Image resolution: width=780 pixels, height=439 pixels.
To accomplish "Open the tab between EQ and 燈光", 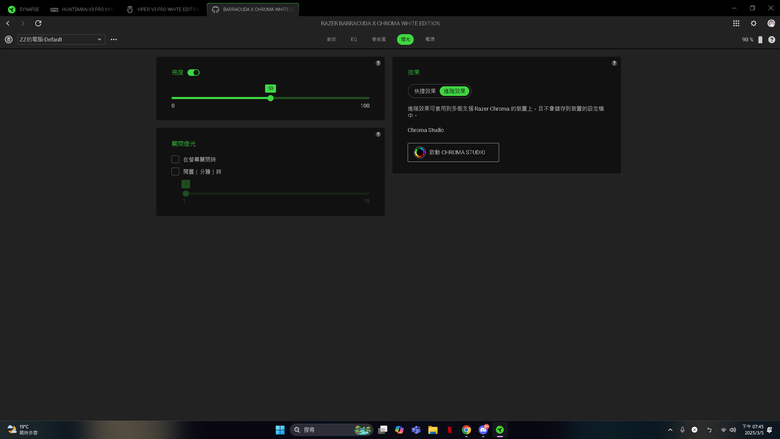I will point(379,39).
